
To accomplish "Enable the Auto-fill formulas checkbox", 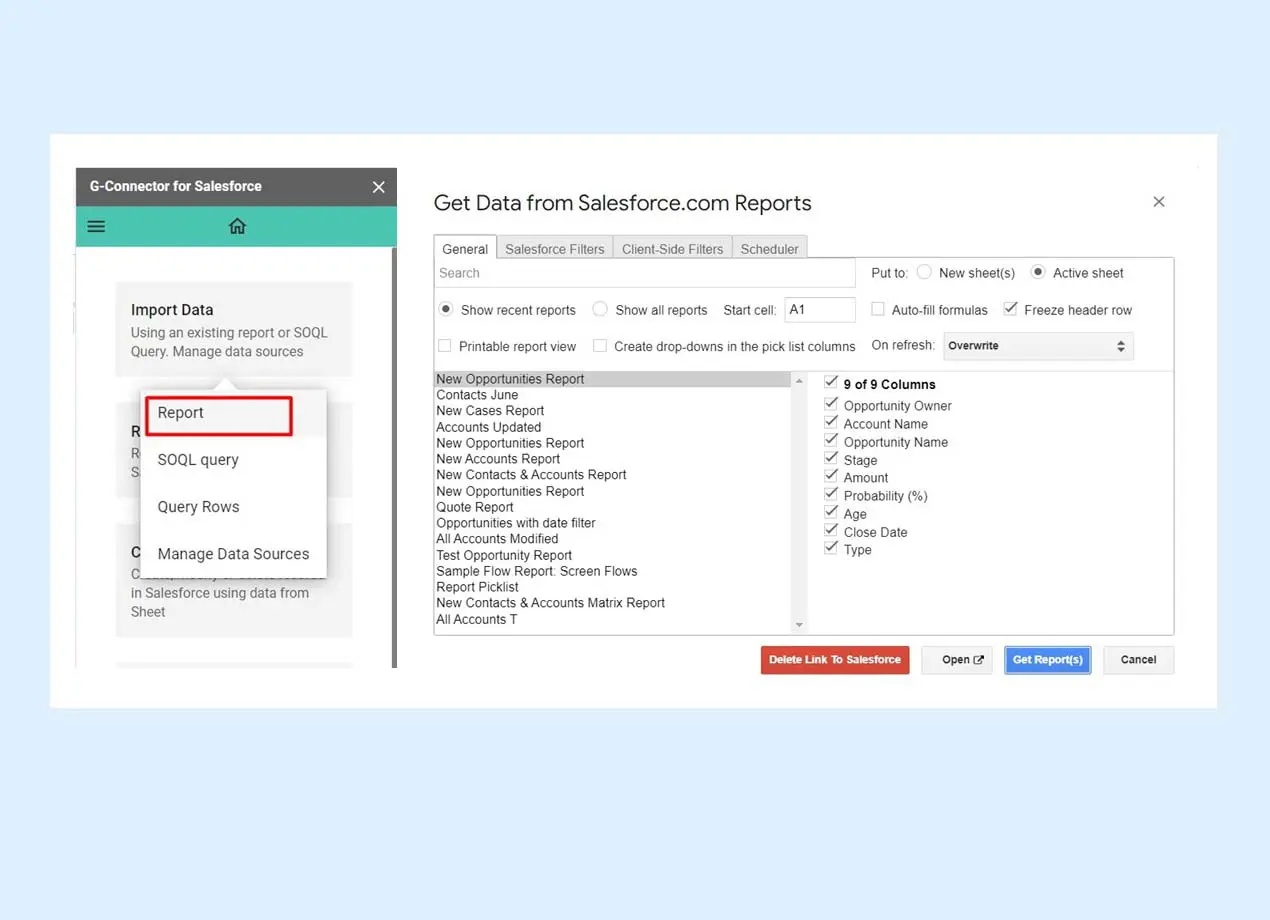I will click(x=878, y=310).
